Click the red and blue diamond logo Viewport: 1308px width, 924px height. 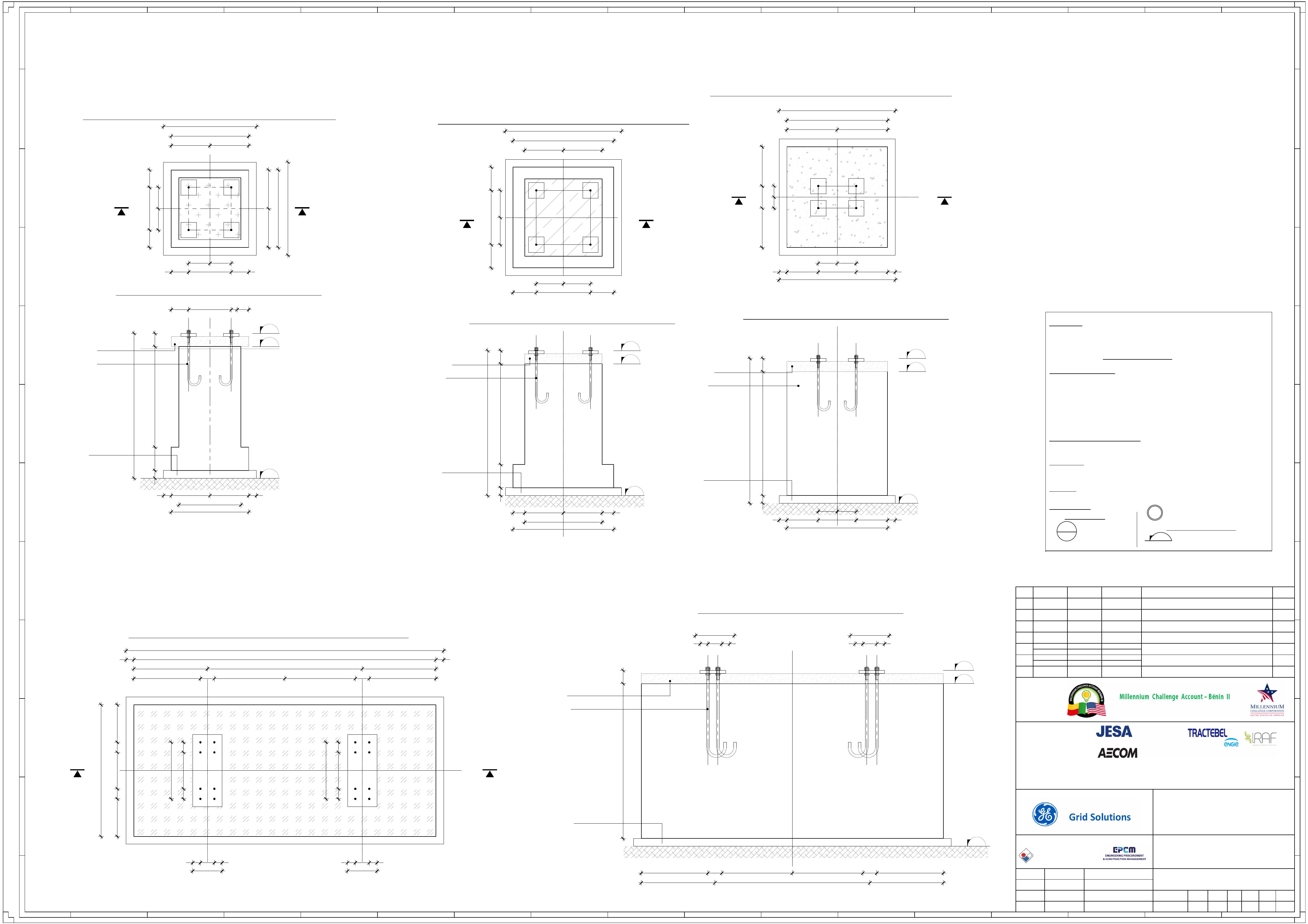[1027, 856]
